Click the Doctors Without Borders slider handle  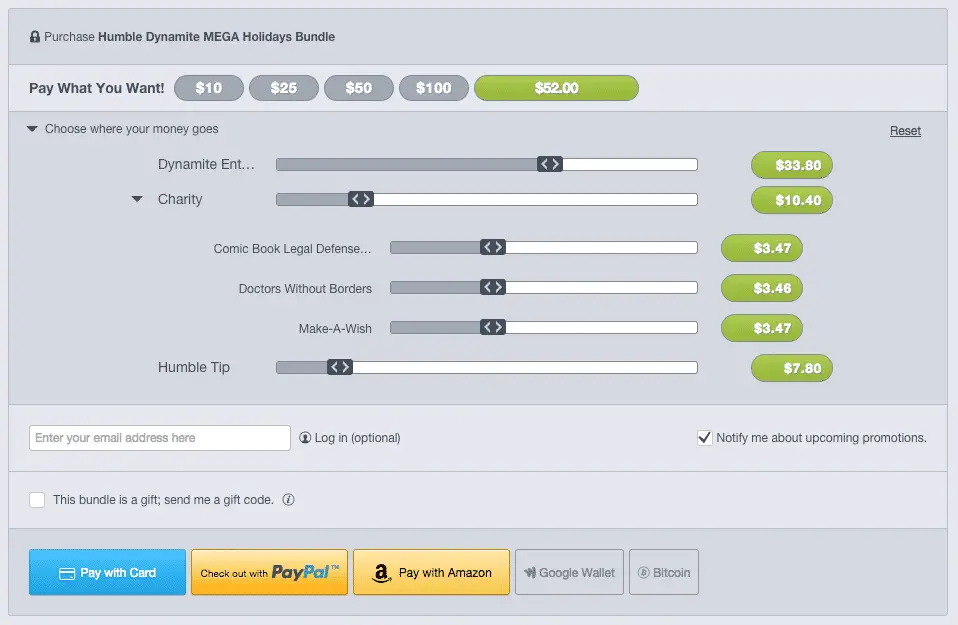click(493, 287)
